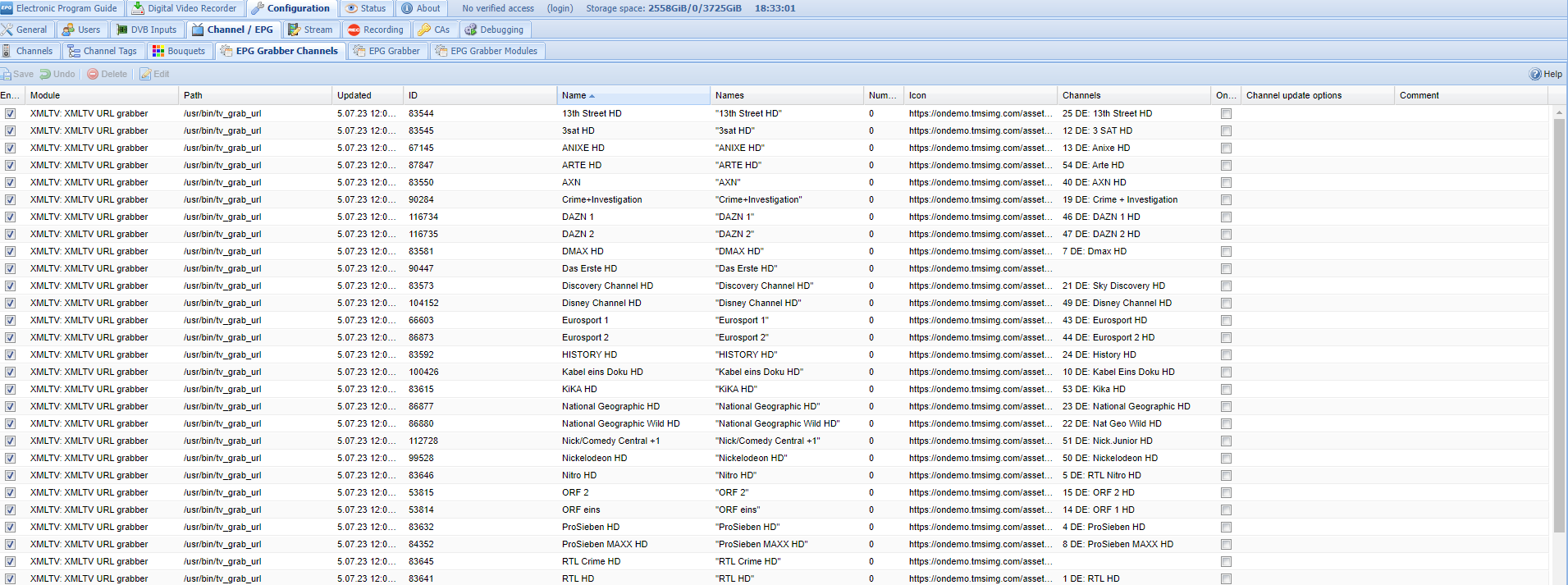This screenshot has height=585, width=1568.
Task: Tick the On... checkbox for ProSieben HD
Action: (1226, 528)
